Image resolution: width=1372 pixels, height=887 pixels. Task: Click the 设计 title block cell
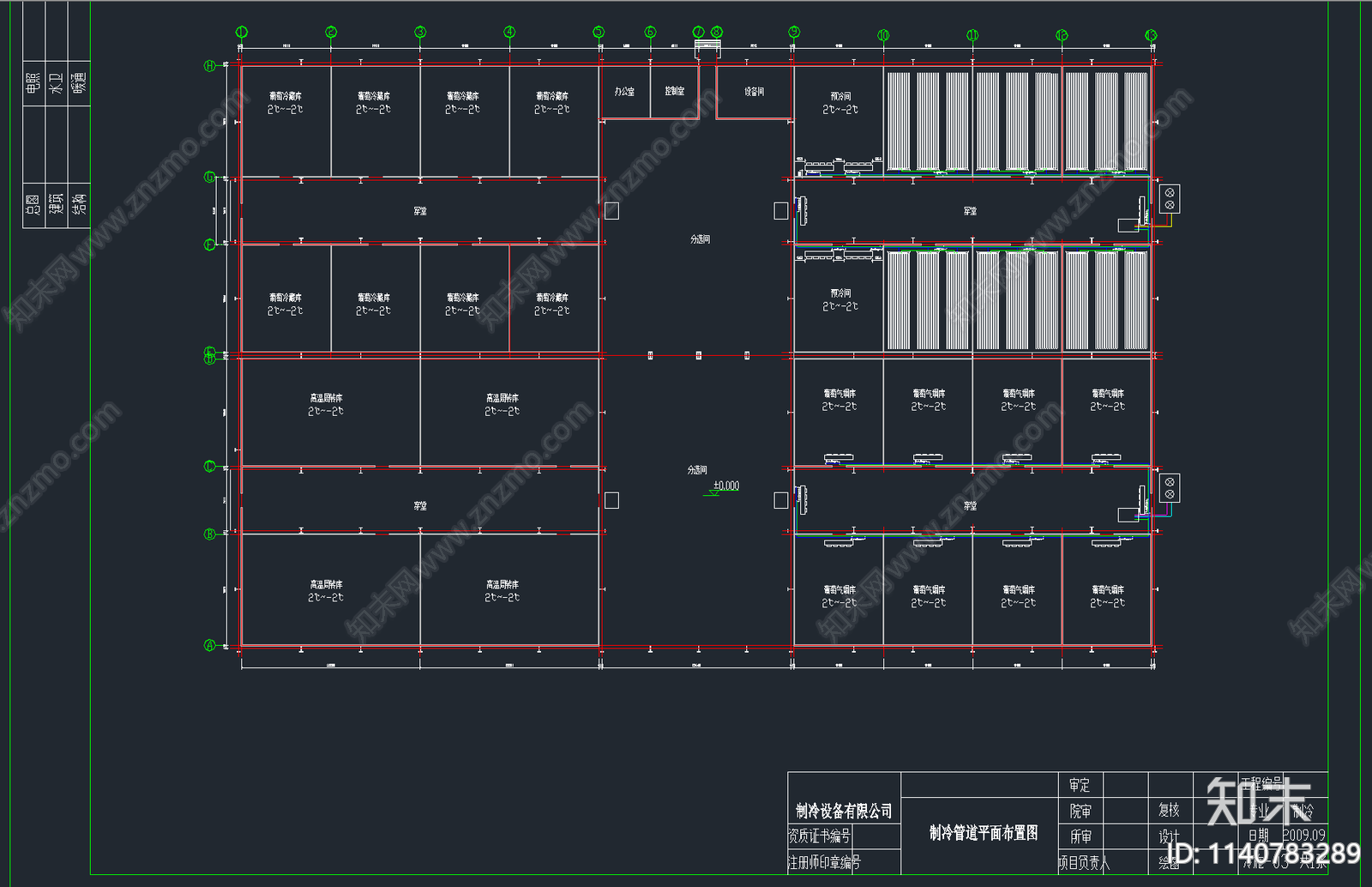tap(1169, 836)
